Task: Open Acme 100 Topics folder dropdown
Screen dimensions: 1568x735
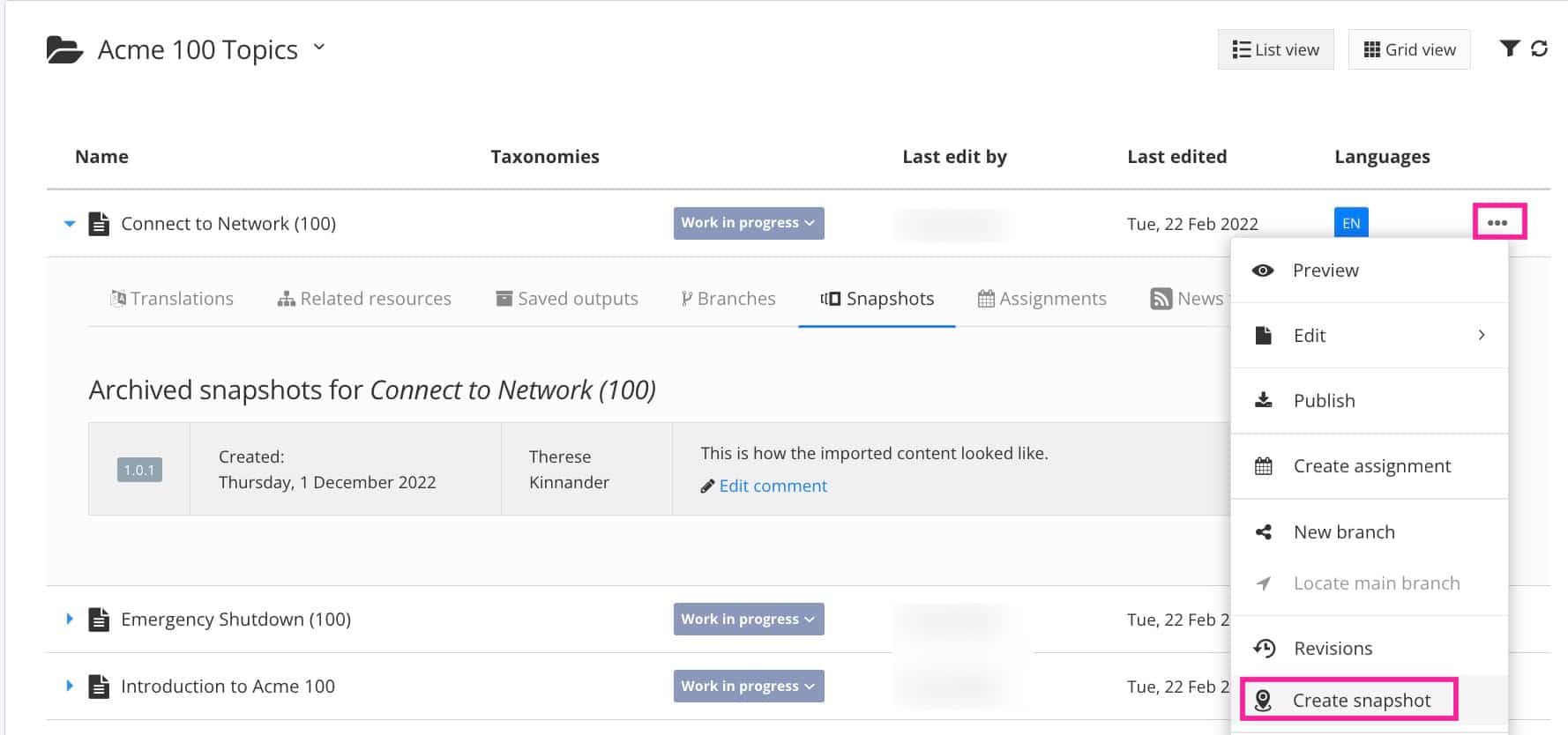Action: [x=319, y=48]
